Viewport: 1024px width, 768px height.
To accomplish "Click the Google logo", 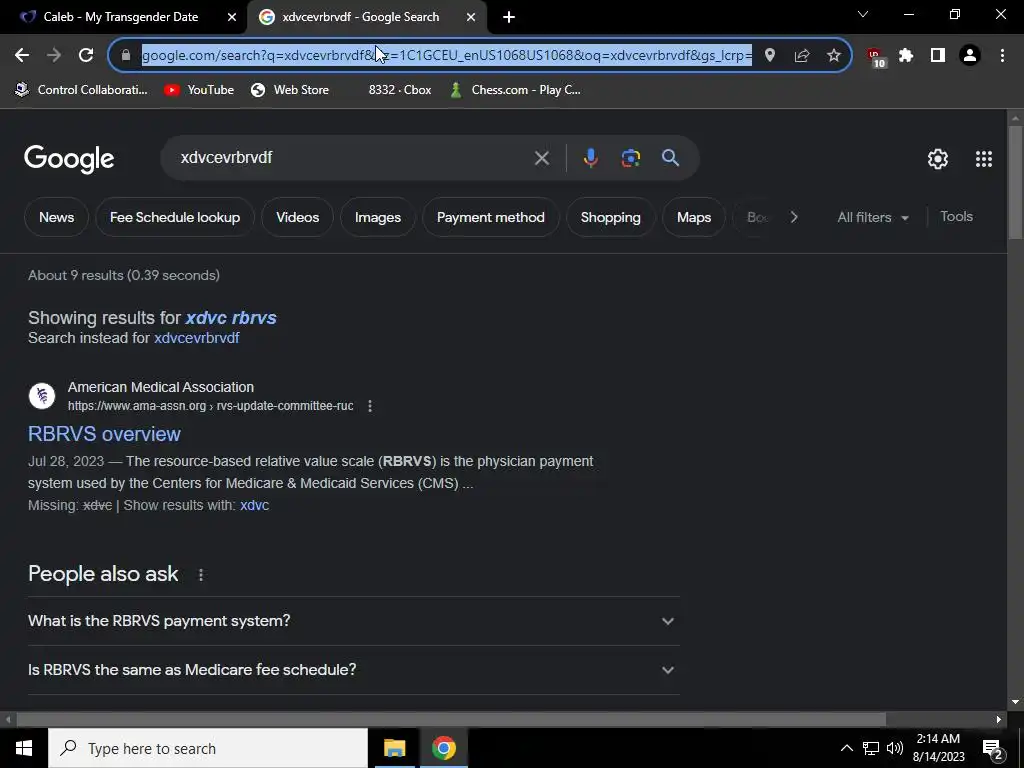I will [x=69, y=159].
